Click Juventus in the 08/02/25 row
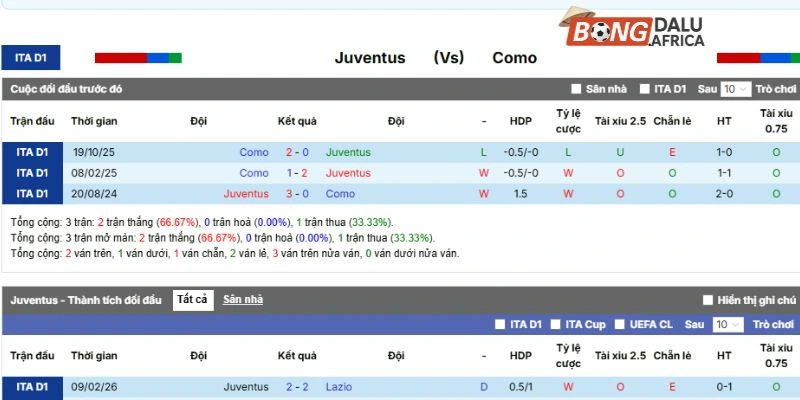The image size is (800, 400). tap(348, 173)
